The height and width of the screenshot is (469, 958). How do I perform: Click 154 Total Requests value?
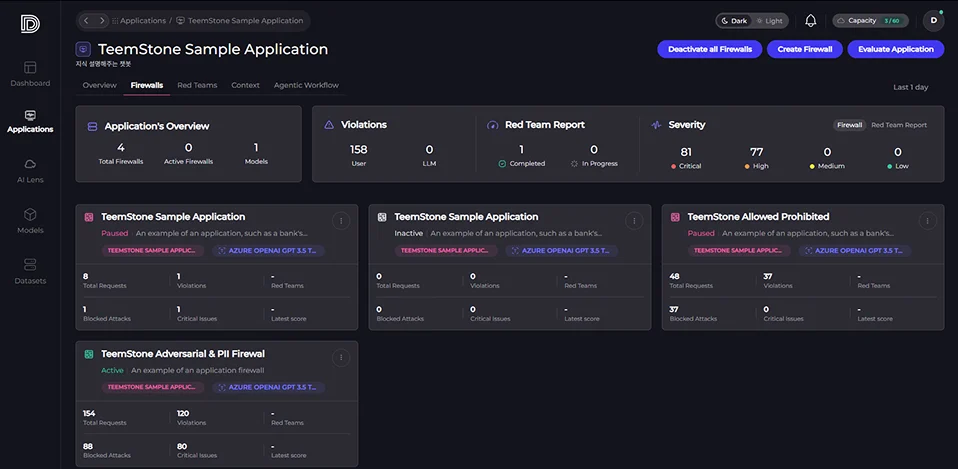[x=89, y=413]
